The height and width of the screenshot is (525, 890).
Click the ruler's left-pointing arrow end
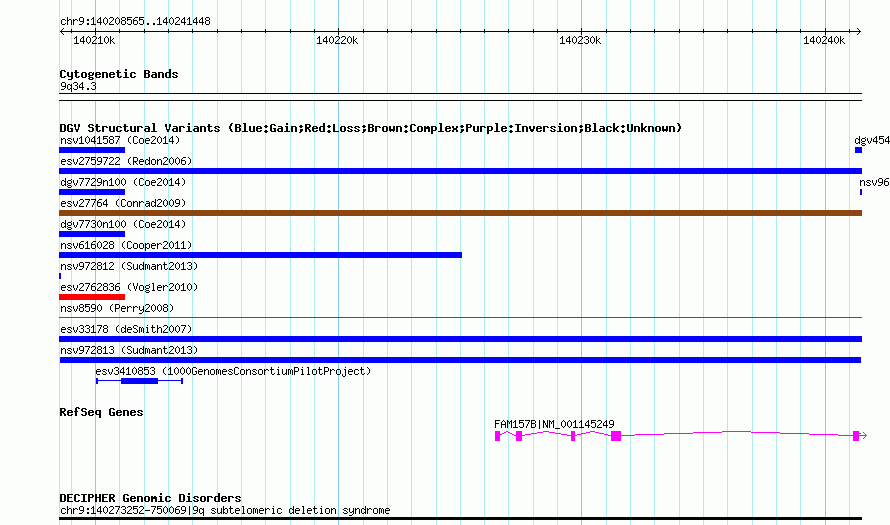(63, 32)
